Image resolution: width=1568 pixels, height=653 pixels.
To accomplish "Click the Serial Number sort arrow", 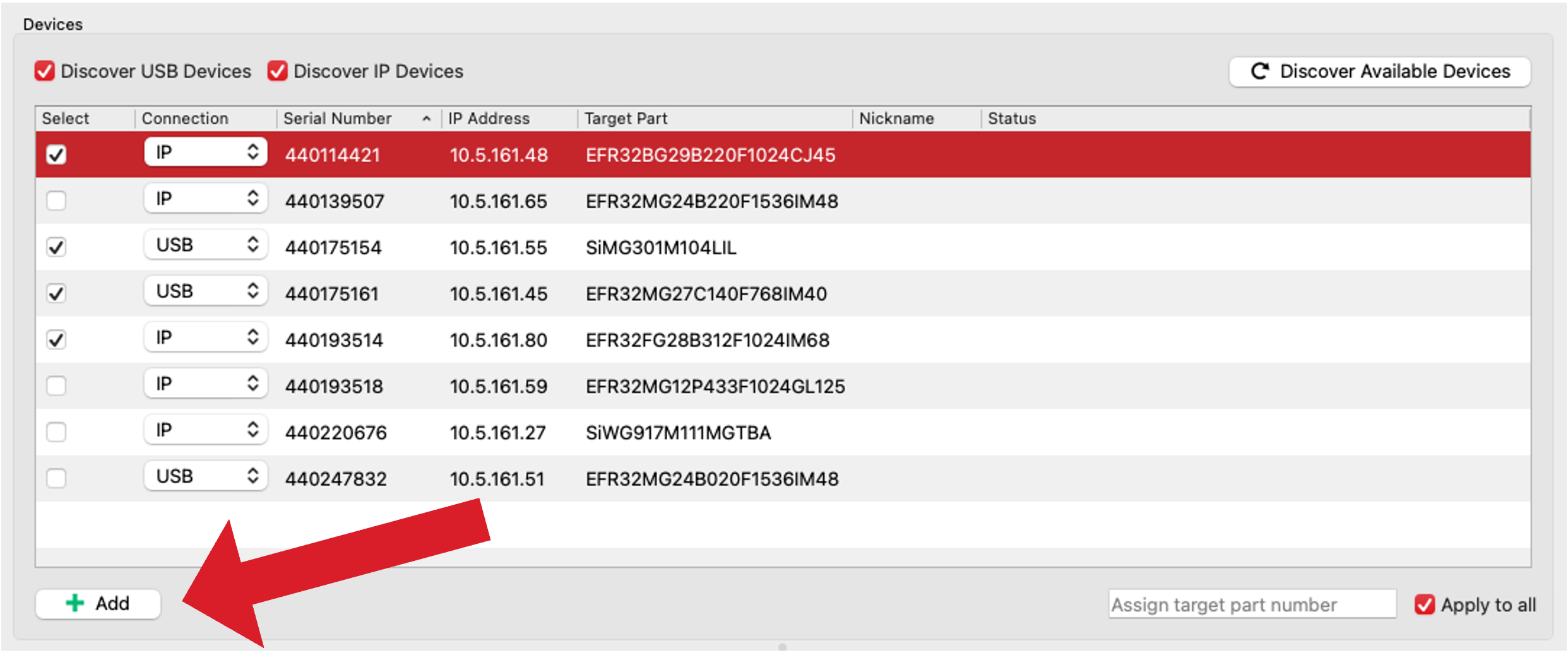I will [427, 119].
